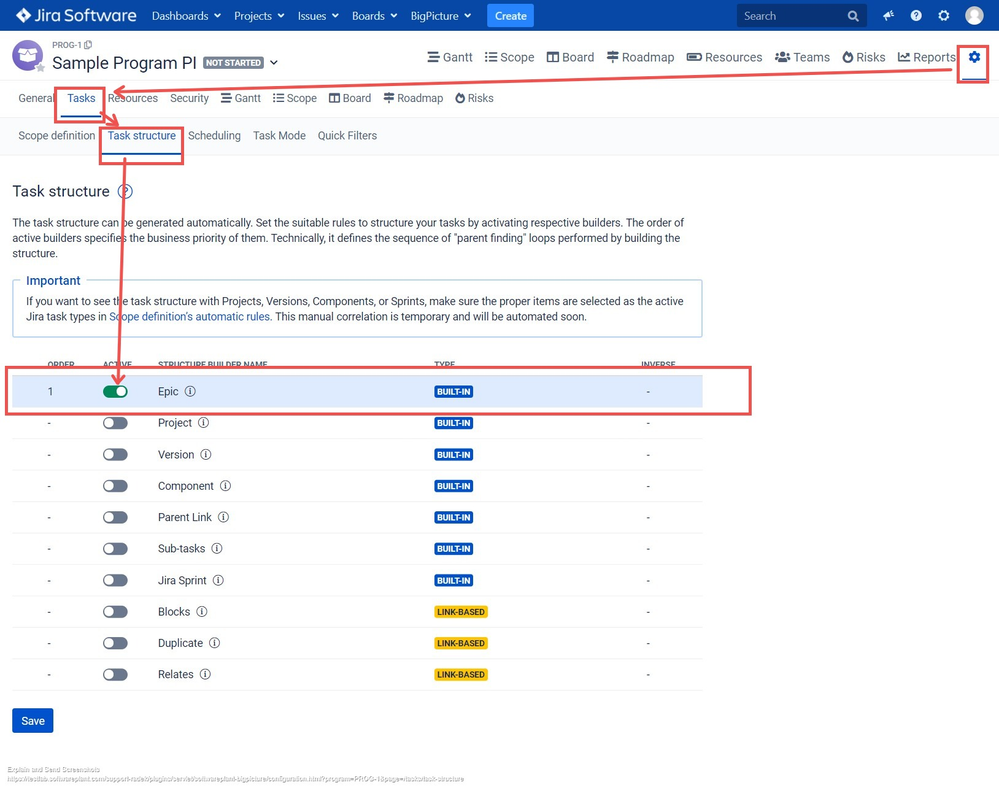Viewport: 999px width, 790px height.
Task: Show info for Epic builder
Action: point(190,391)
